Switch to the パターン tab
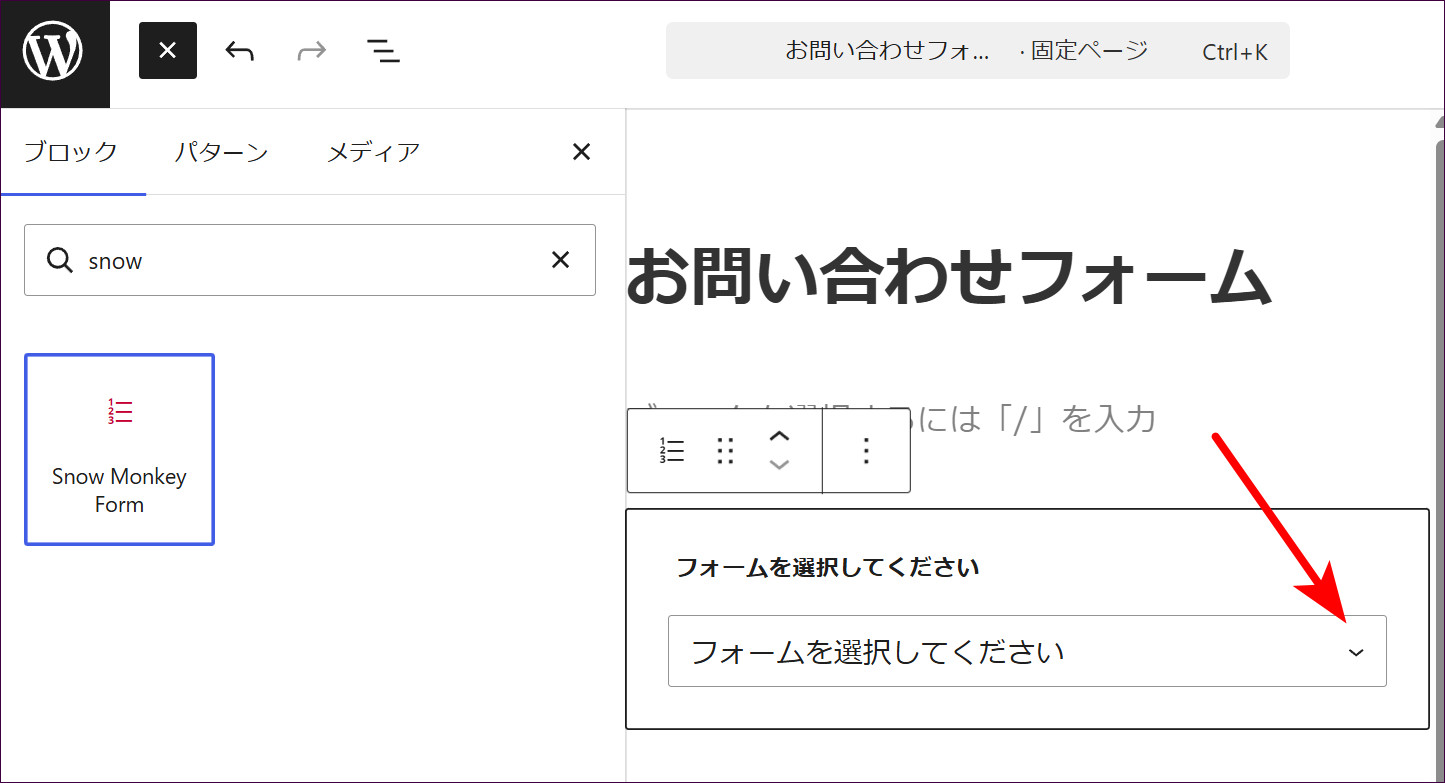The width and height of the screenshot is (1445, 783). click(222, 152)
